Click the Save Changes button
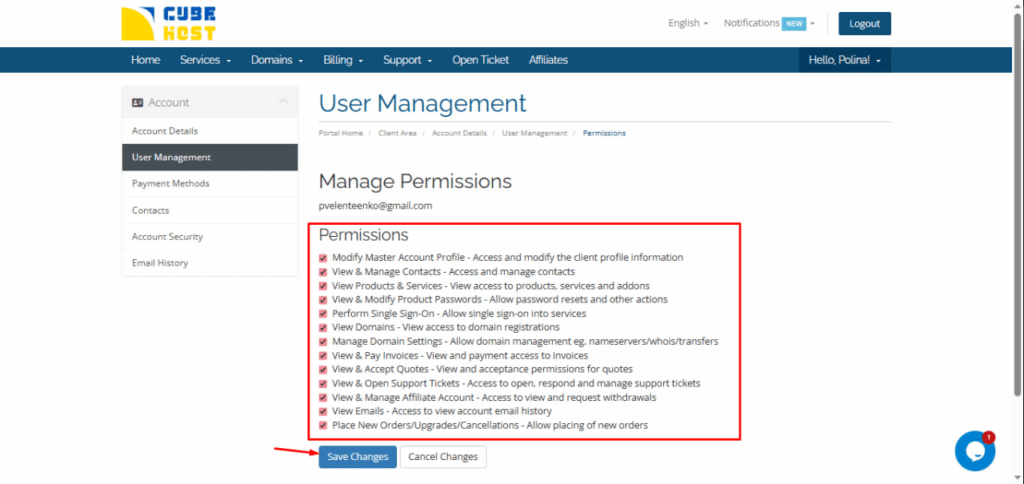This screenshot has height=484, width=1024. tap(357, 457)
